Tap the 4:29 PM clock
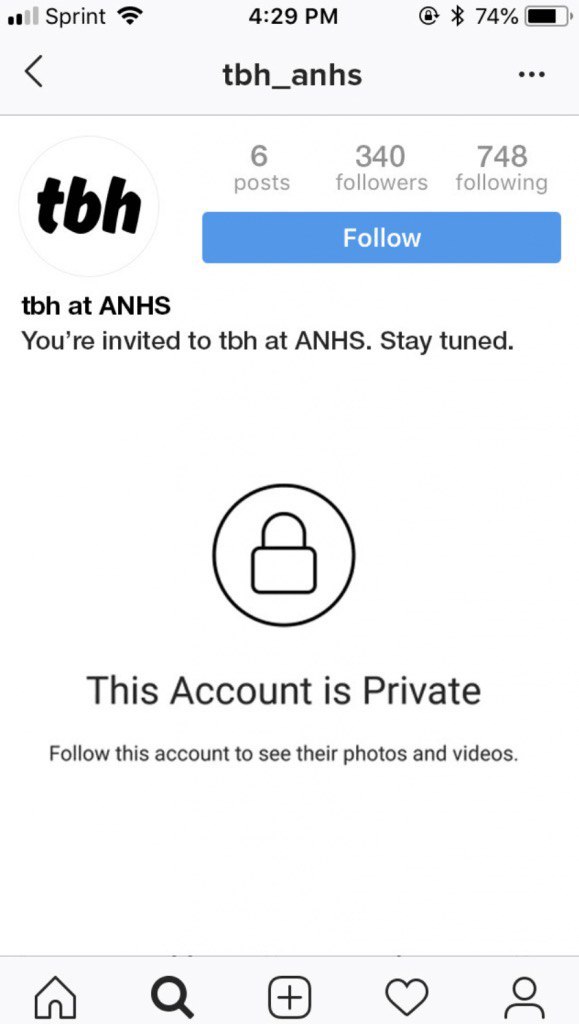The height and width of the screenshot is (1024, 579). 293,18
